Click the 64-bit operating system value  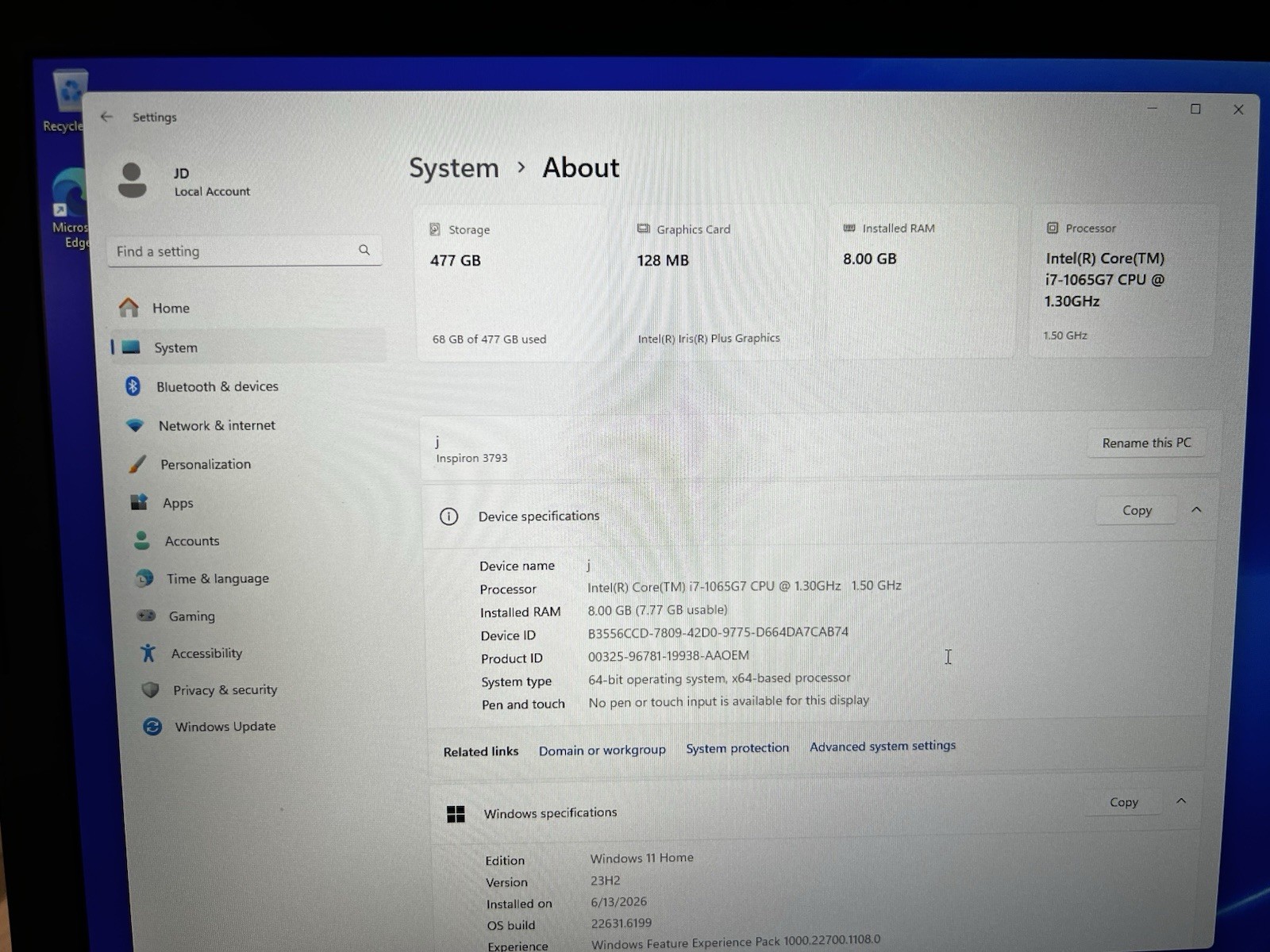tap(719, 678)
